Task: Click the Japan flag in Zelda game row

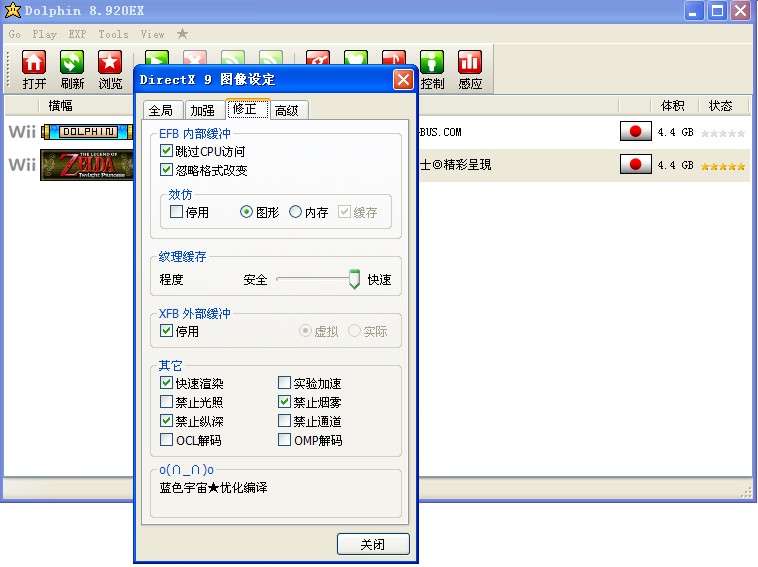Action: point(635,164)
